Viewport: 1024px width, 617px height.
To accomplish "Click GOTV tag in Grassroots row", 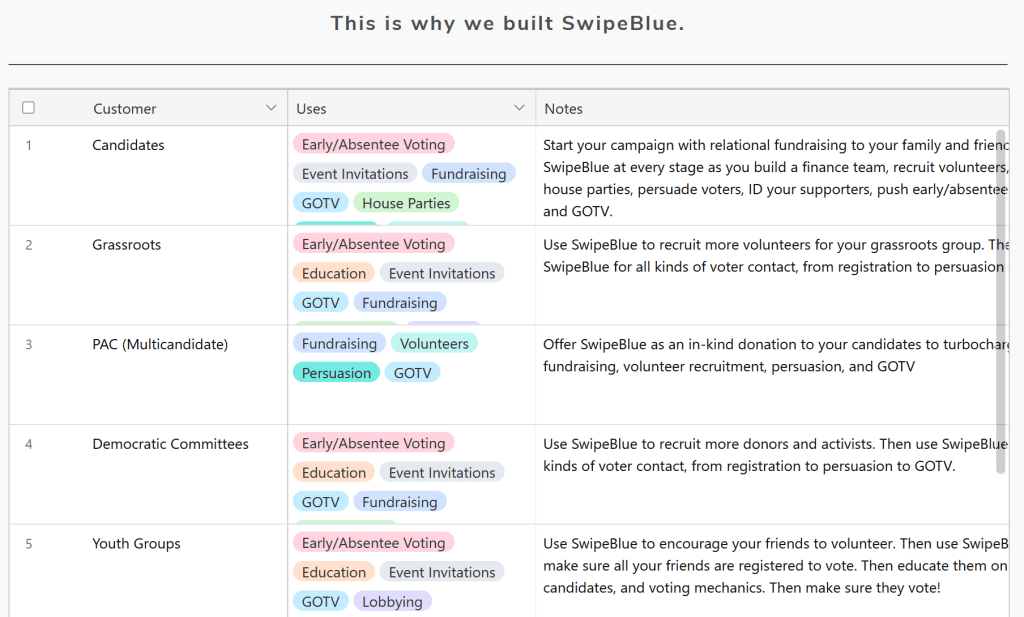I will pyautogui.click(x=321, y=303).
